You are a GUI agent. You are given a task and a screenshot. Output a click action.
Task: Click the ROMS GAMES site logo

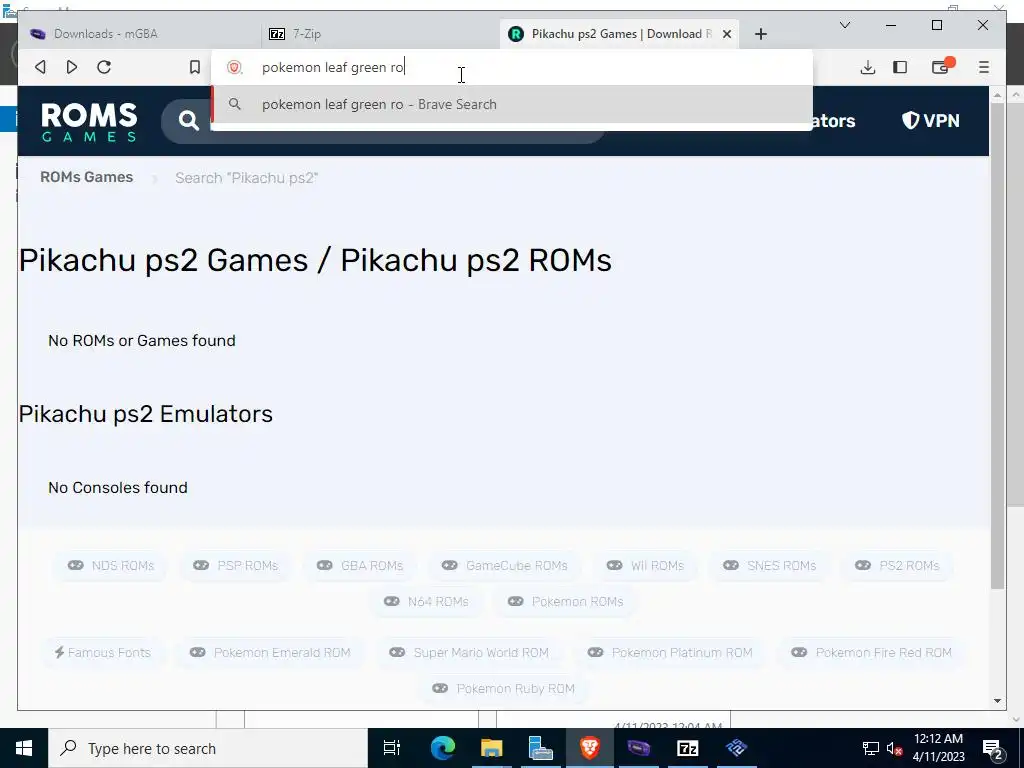89,121
